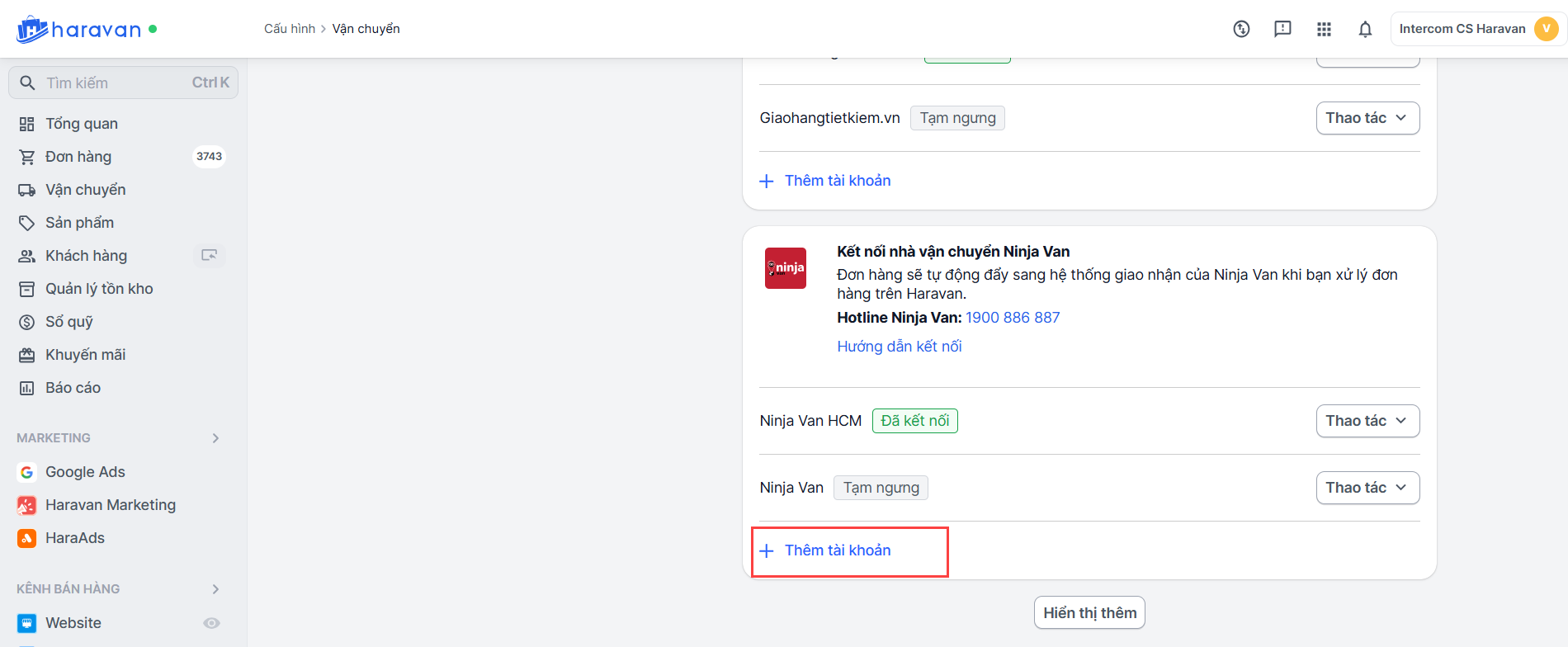
Task: Open Hướng dẫn kết nối link
Action: 900,347
